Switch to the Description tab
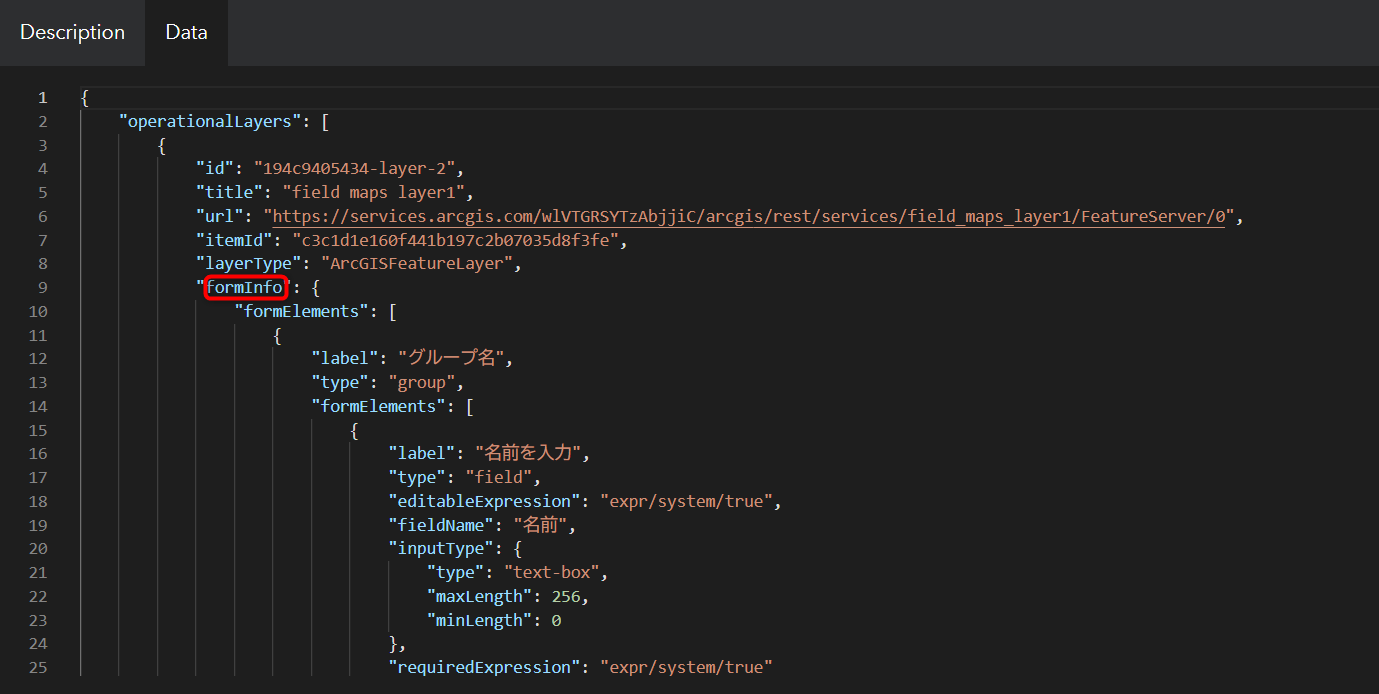Viewport: 1379px width, 694px height. click(71, 32)
